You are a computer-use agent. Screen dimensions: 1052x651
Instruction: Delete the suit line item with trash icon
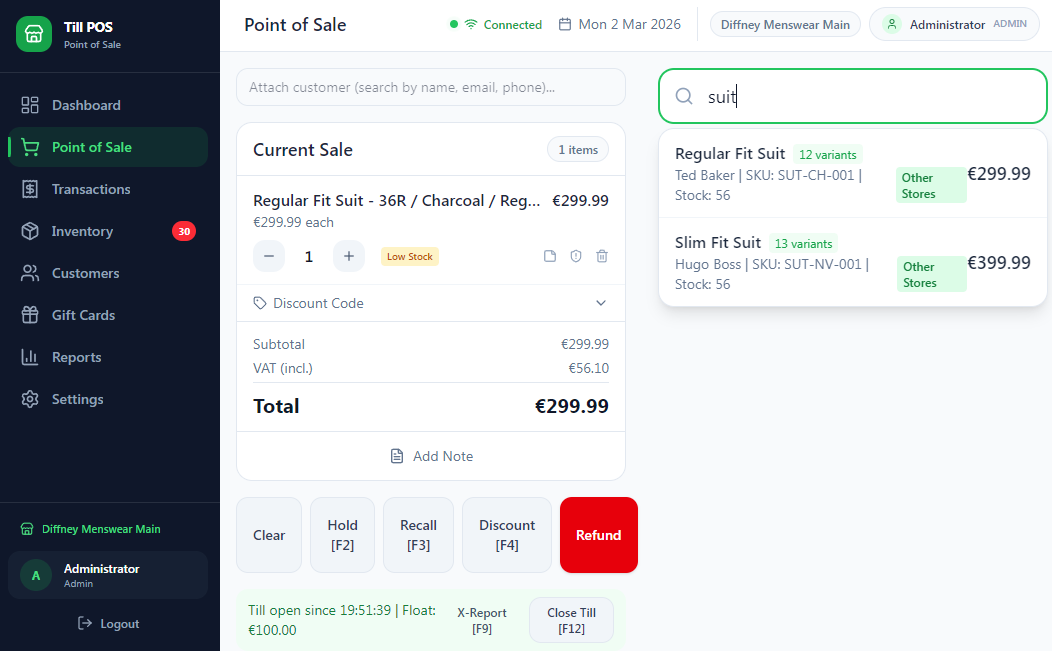(602, 257)
